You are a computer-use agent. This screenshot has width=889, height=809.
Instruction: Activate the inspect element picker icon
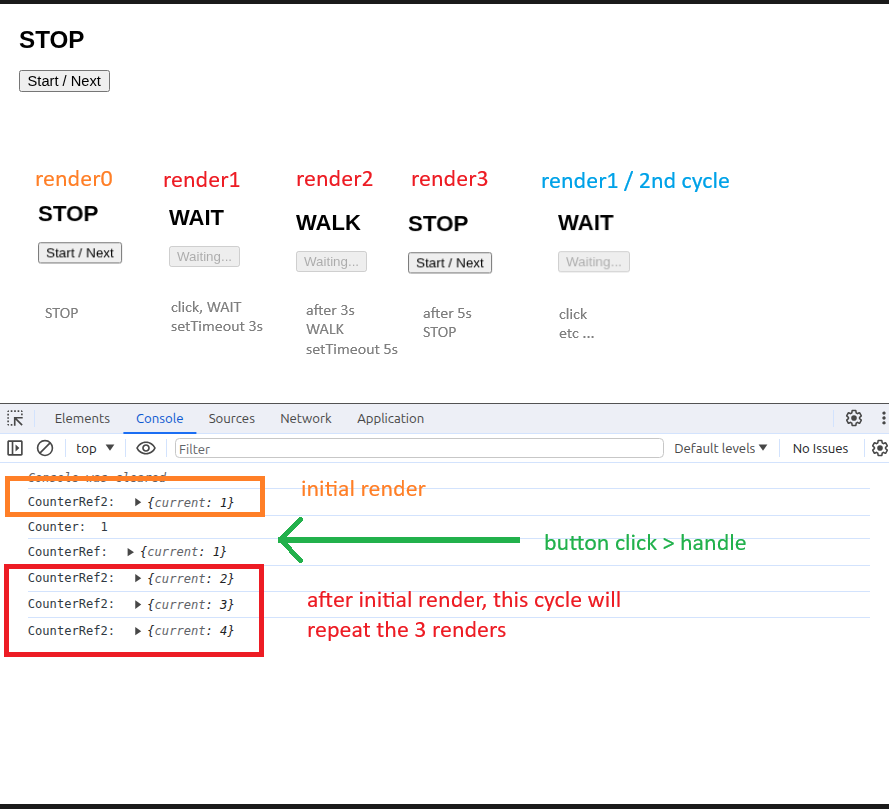pos(15,419)
